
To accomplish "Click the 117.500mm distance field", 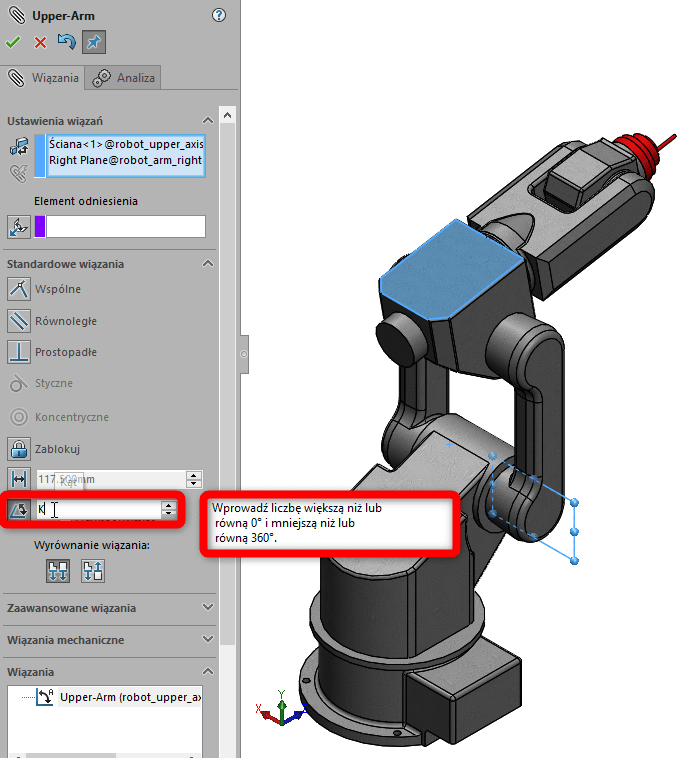I will point(111,479).
